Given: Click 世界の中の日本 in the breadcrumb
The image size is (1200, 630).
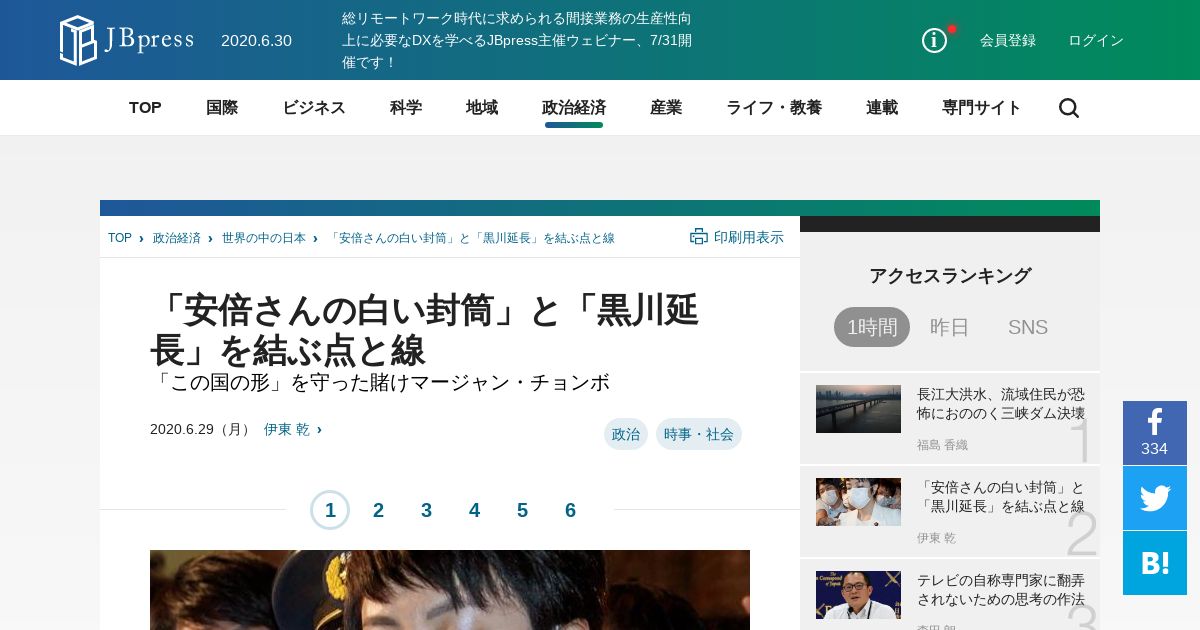Looking at the screenshot, I should tap(264, 238).
